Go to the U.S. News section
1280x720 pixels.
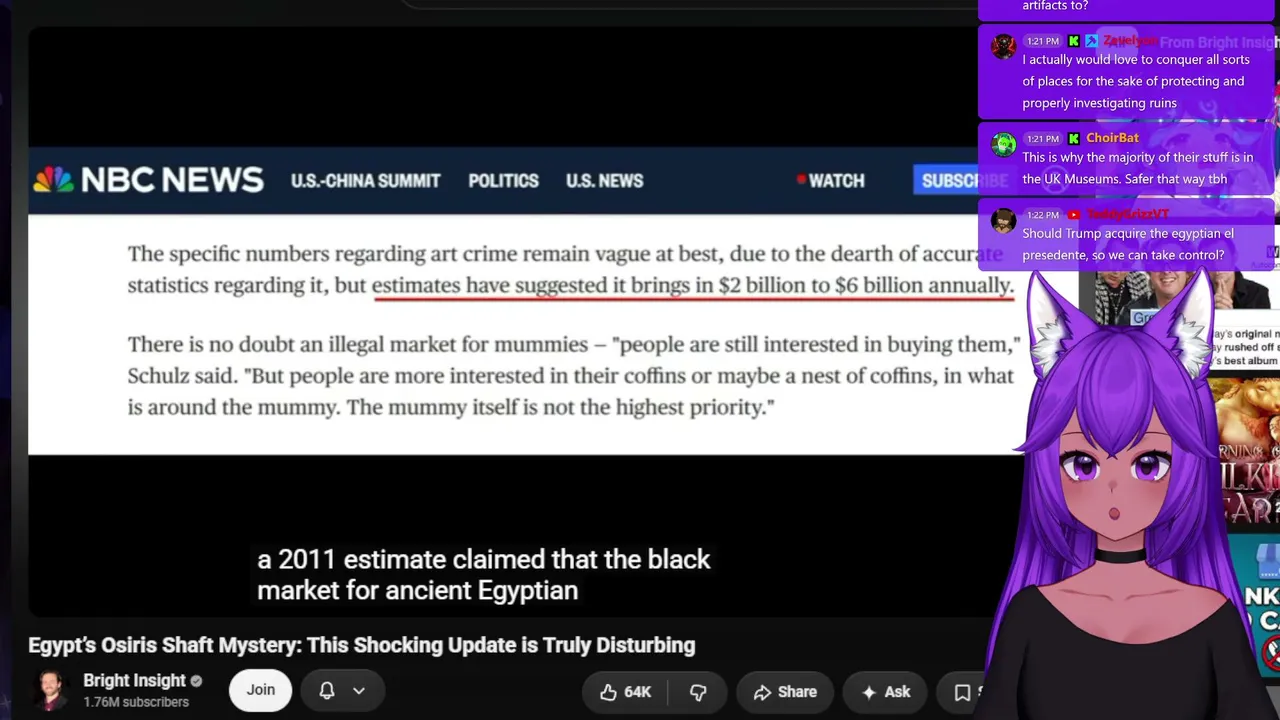(x=604, y=181)
